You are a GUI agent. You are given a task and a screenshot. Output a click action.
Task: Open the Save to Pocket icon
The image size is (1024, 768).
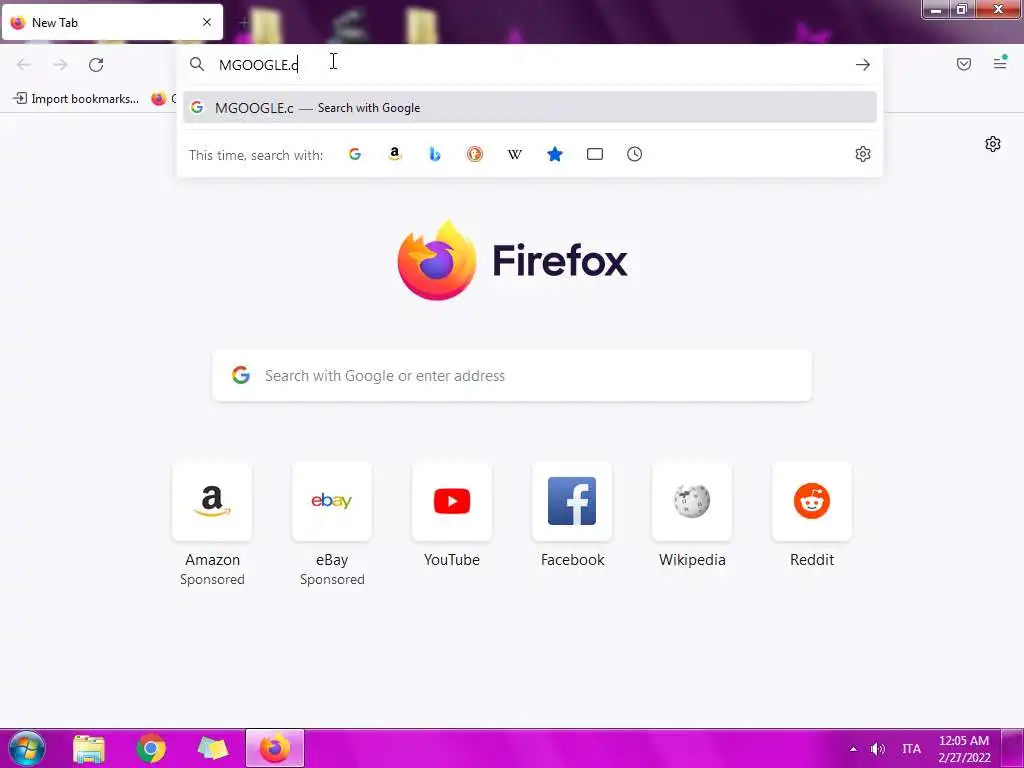coord(963,64)
